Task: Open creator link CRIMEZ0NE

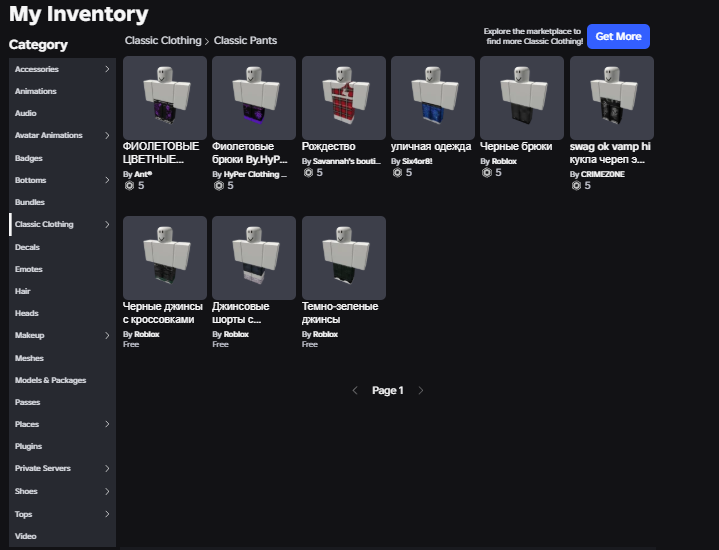Action: pyautogui.click(x=603, y=174)
